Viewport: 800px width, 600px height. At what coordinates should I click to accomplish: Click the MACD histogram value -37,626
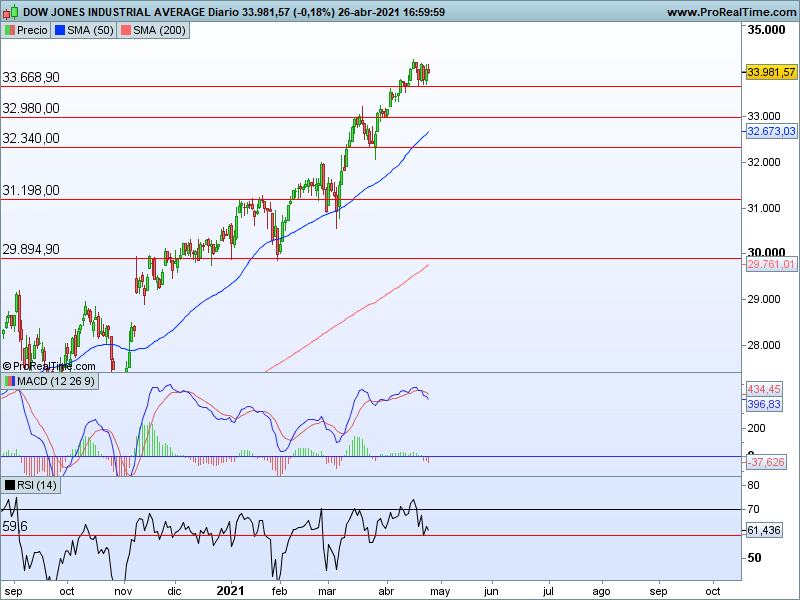click(766, 462)
